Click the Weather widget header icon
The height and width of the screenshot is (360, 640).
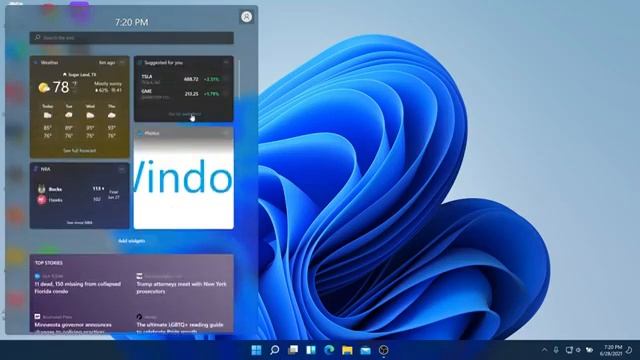tap(36, 63)
